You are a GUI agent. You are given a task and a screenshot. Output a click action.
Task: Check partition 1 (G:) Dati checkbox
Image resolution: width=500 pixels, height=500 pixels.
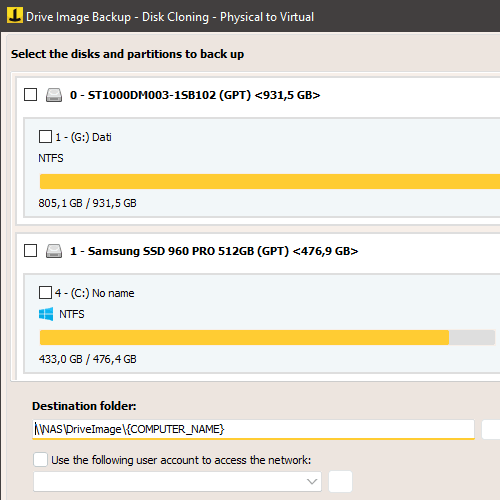[x=45, y=137]
